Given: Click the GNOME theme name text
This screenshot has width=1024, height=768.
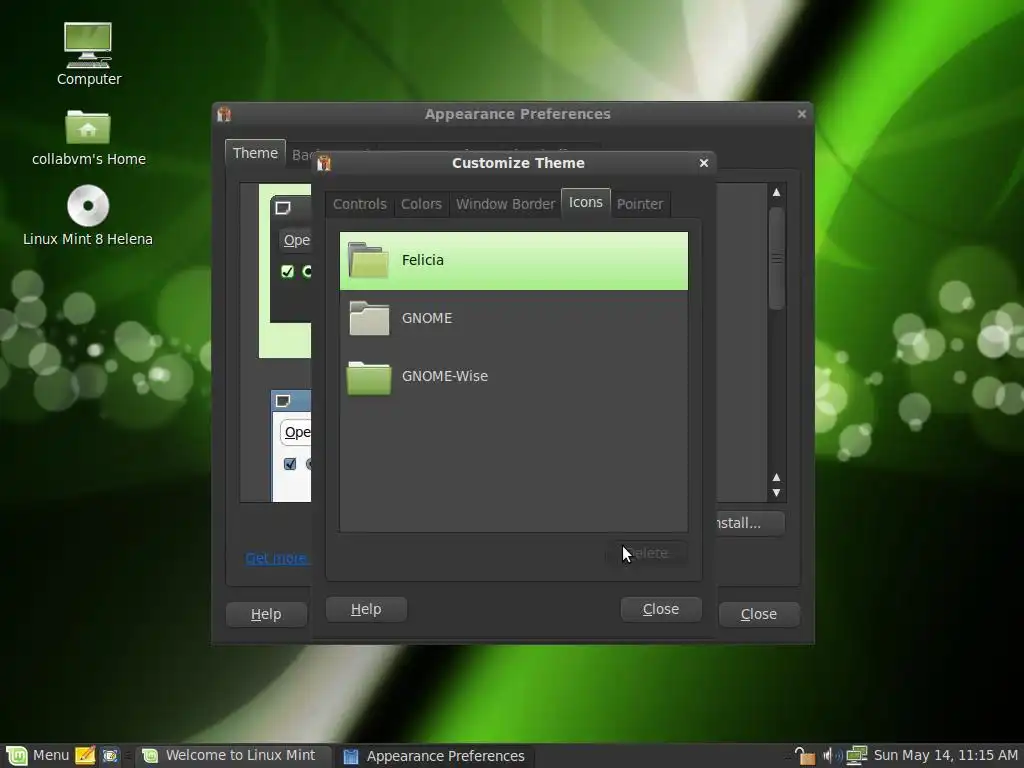Looking at the screenshot, I should coord(426,318).
